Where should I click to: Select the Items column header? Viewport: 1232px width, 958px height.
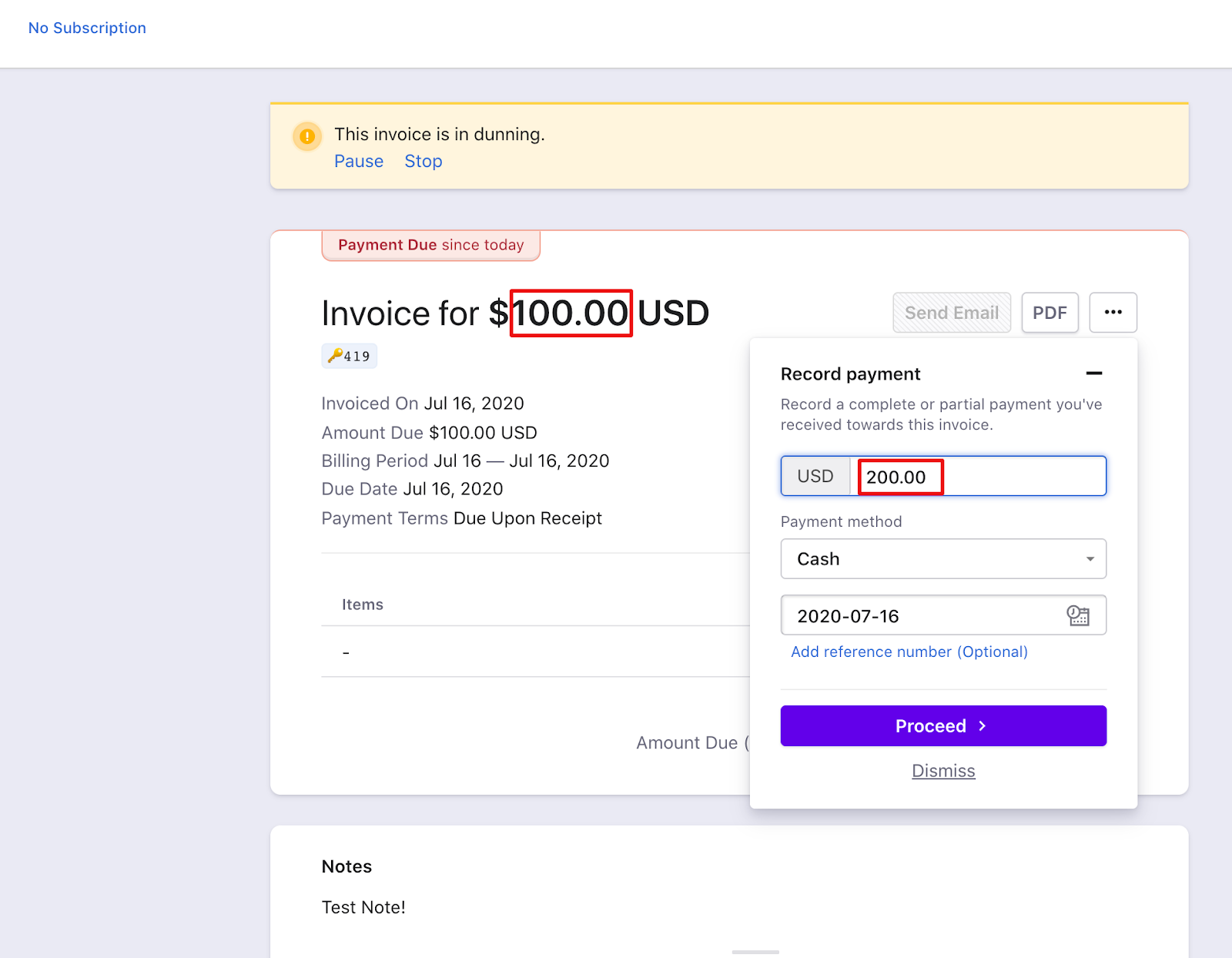tap(363, 605)
